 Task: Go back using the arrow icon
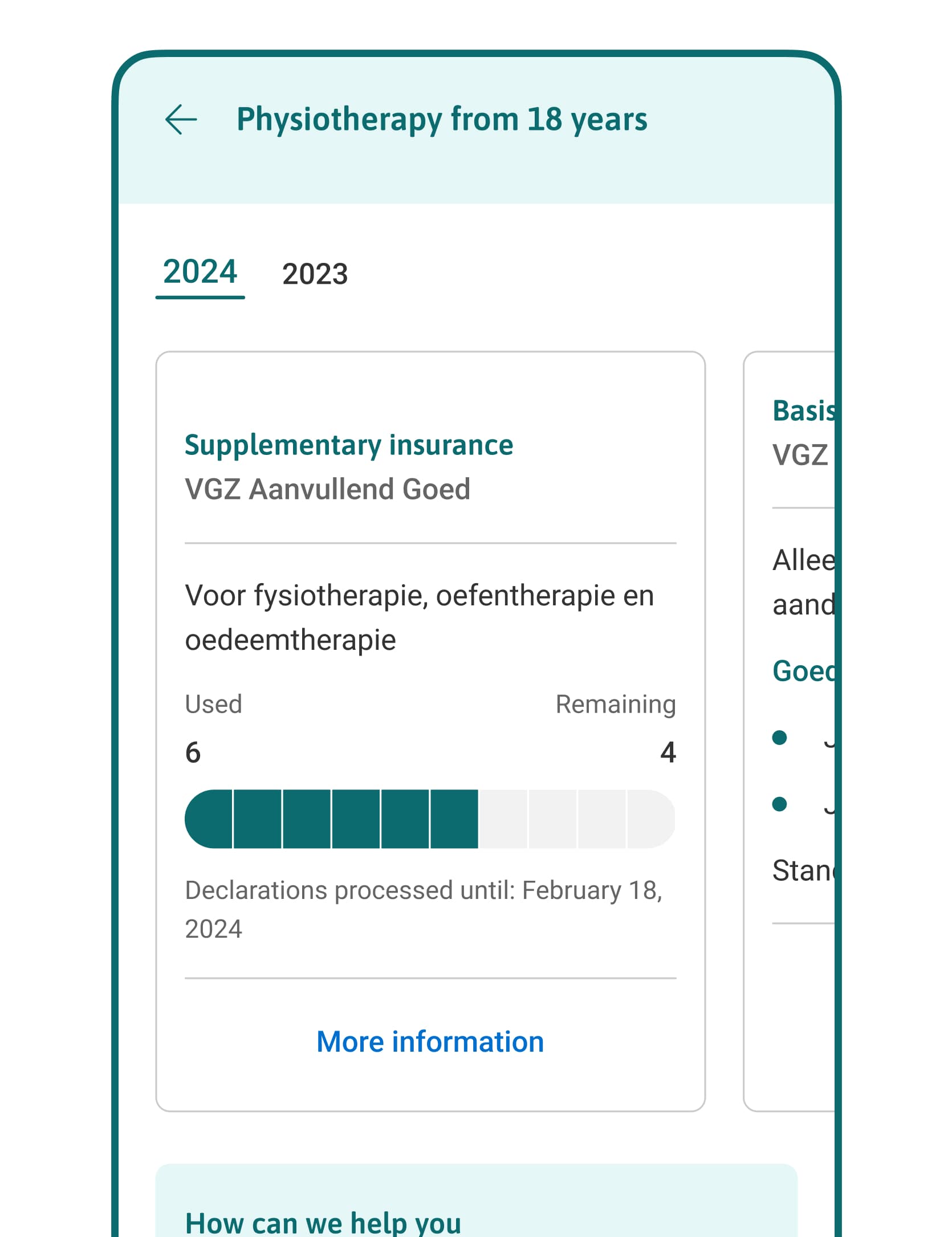181,120
